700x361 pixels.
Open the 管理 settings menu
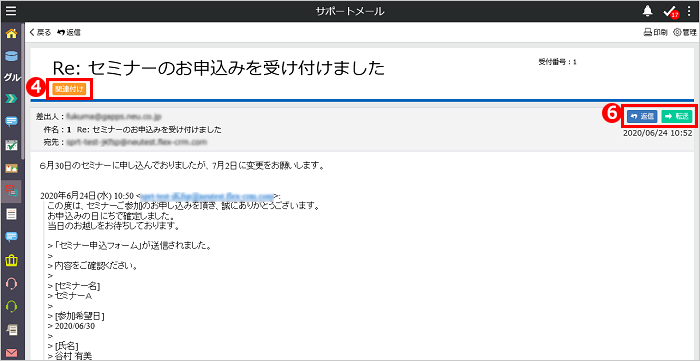coord(684,32)
